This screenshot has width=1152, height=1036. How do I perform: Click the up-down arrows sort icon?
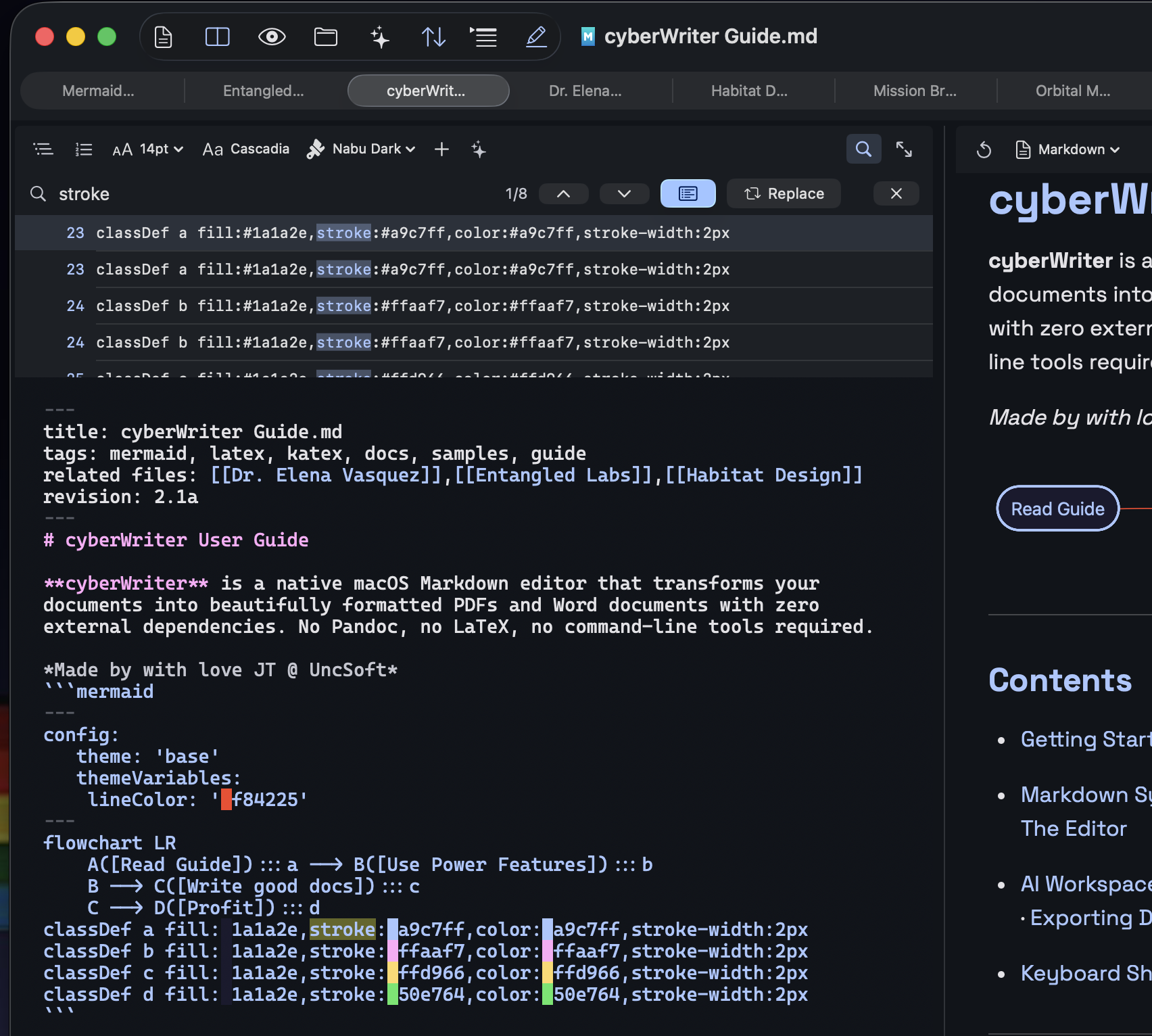click(433, 37)
